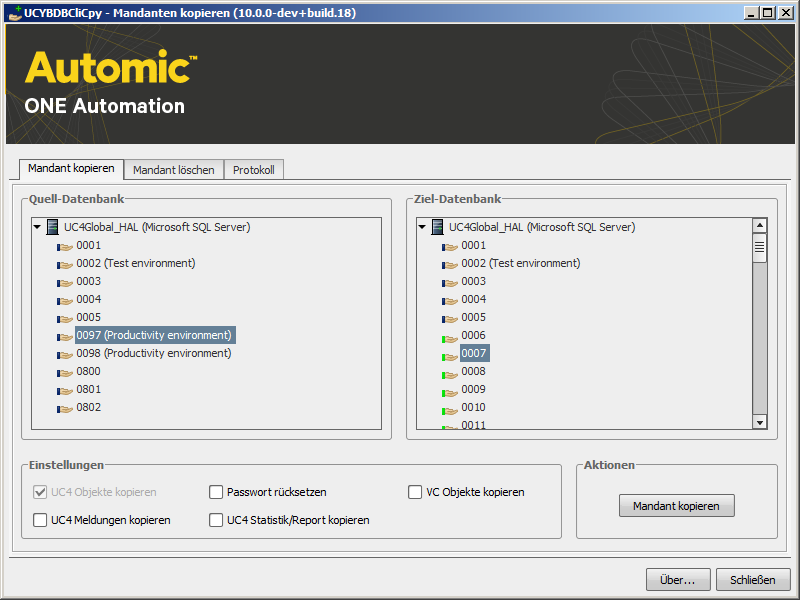Pick source client 0800
The image size is (800, 600).
tap(89, 371)
